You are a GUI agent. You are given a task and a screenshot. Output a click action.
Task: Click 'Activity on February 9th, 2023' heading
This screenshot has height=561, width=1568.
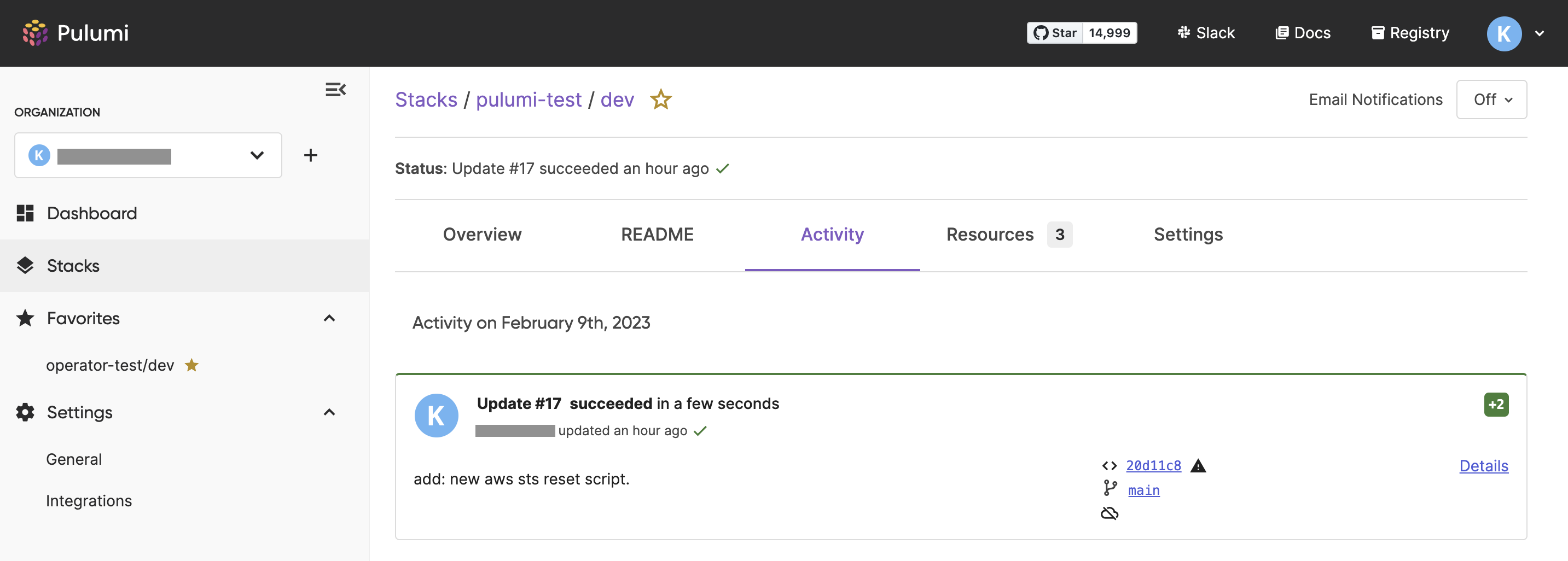click(x=531, y=323)
